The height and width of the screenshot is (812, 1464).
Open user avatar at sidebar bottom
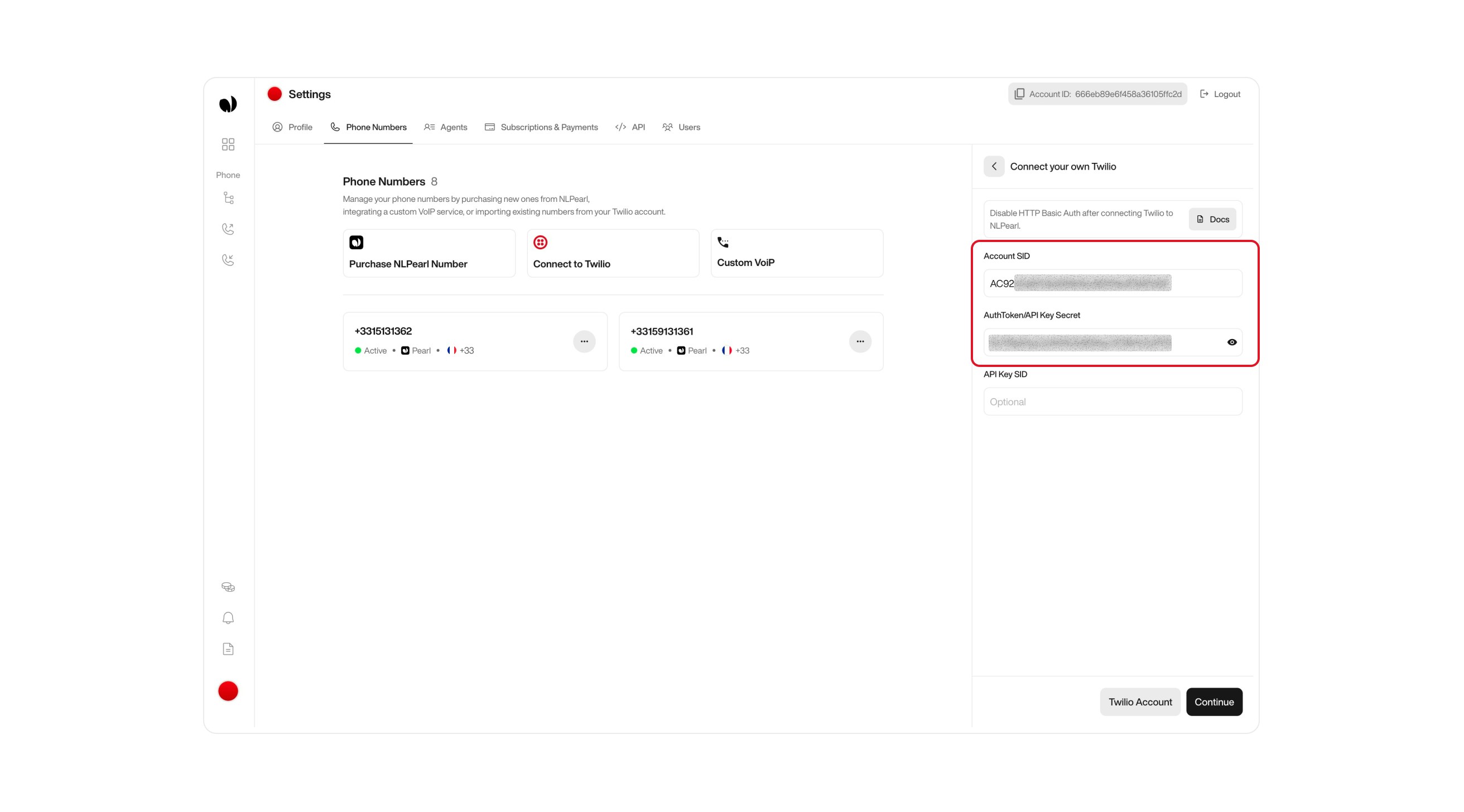(228, 690)
